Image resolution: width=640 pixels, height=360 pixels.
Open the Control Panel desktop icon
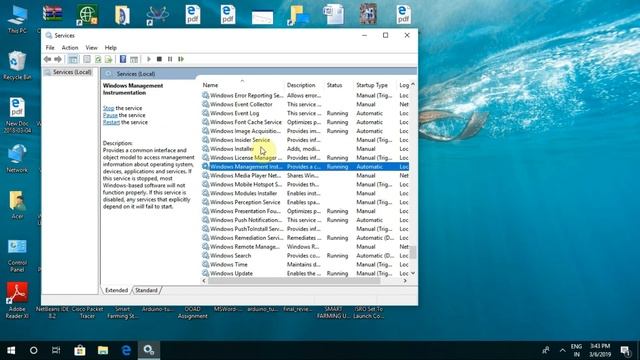[17, 255]
